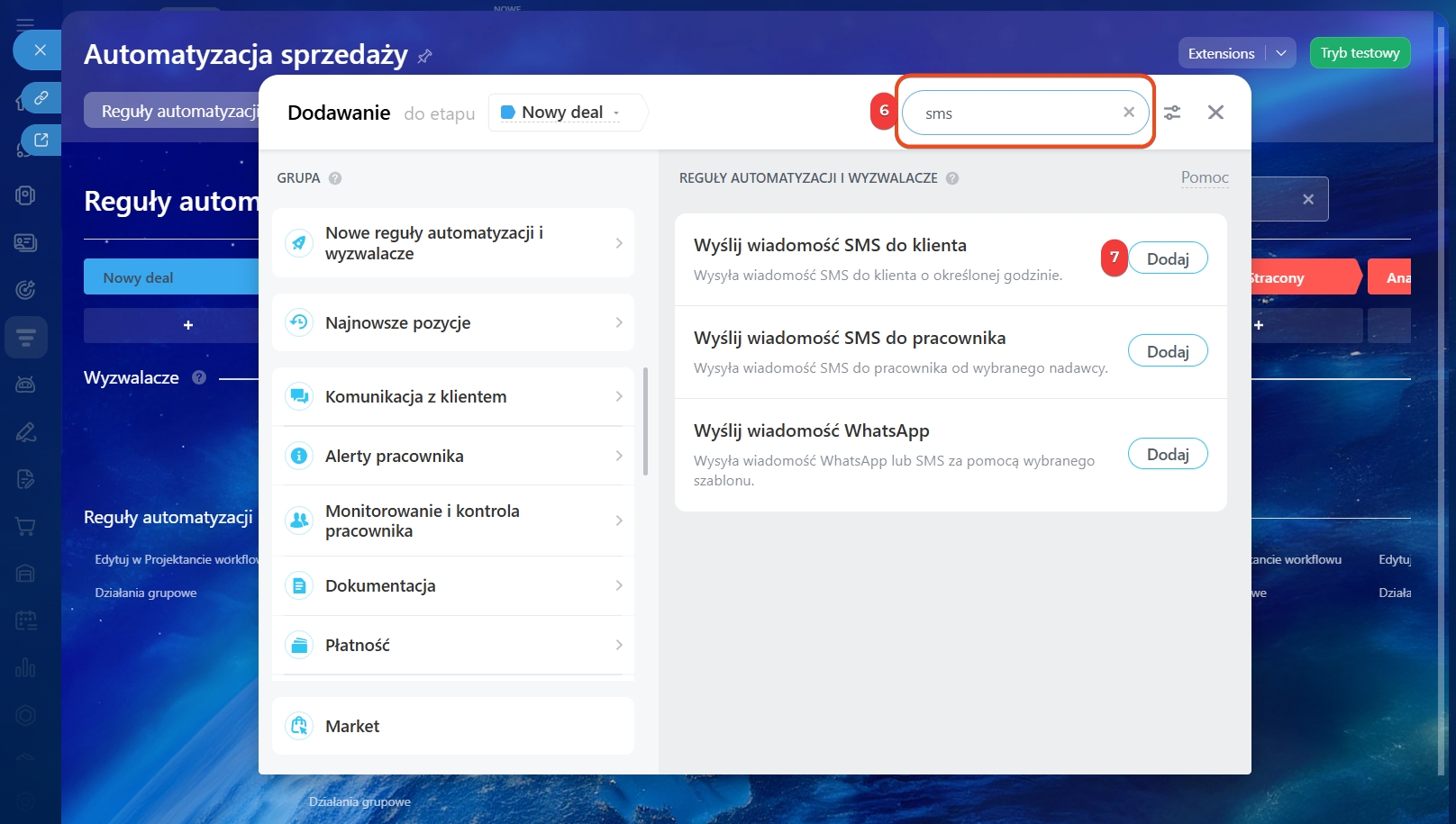Screen dimensions: 1456x824
Task: Select the Płatność group
Action: (x=453, y=645)
